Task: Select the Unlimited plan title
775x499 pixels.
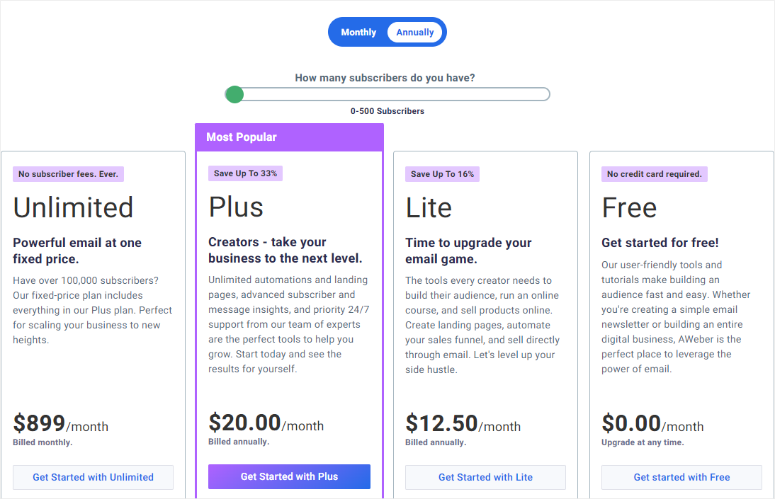Action: (73, 207)
